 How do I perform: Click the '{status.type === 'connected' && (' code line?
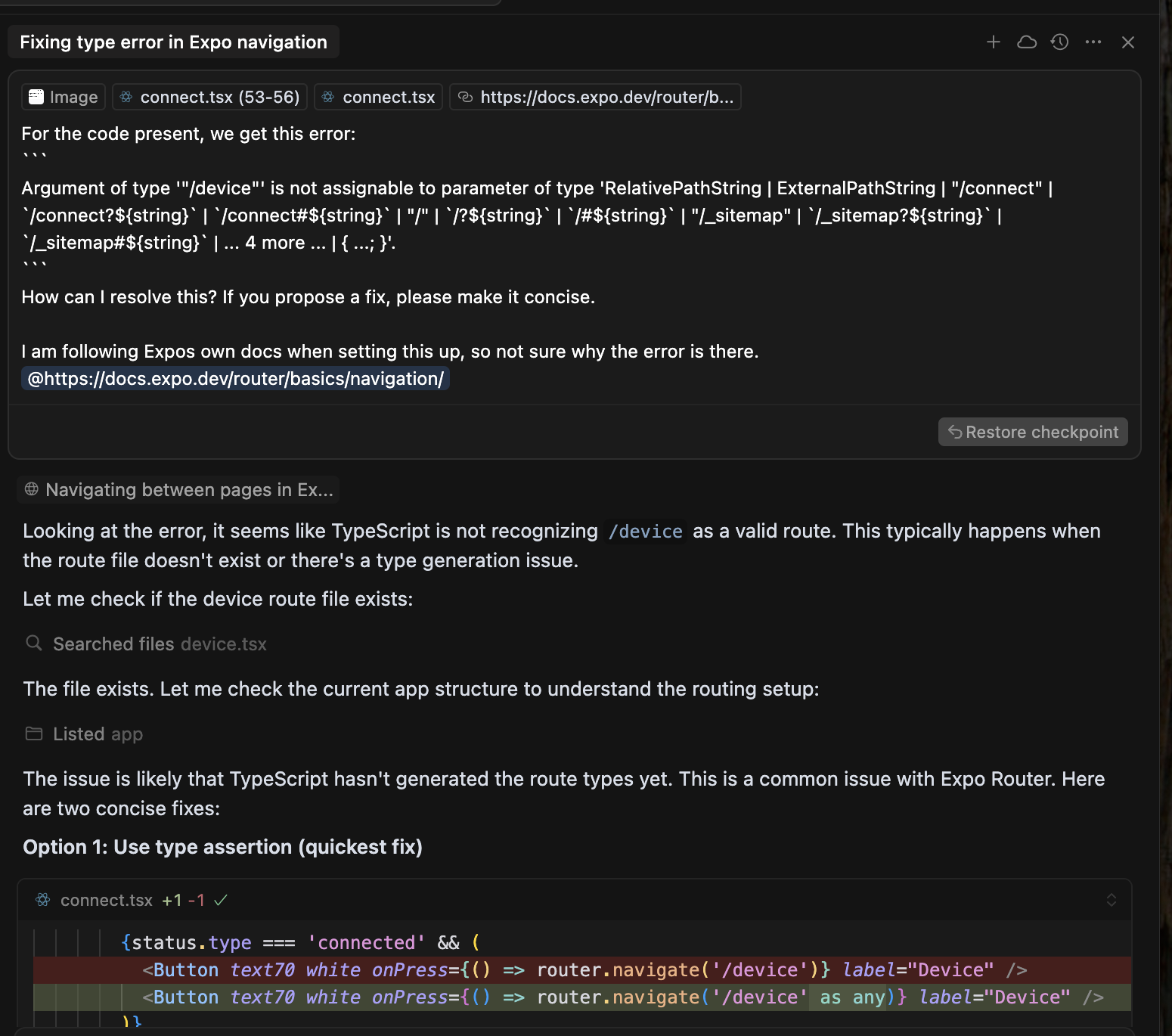point(300,943)
